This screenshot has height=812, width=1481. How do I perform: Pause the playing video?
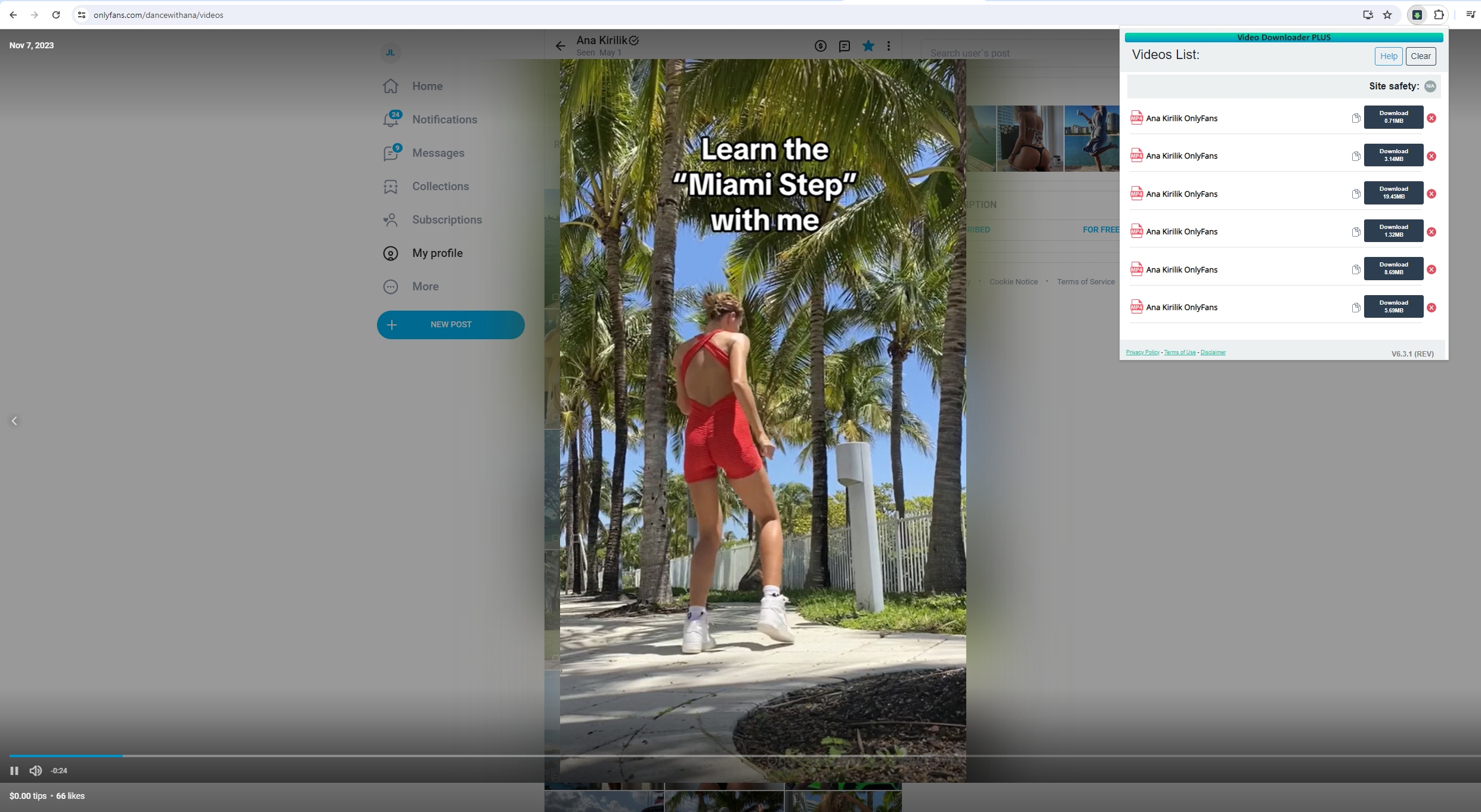(14, 771)
